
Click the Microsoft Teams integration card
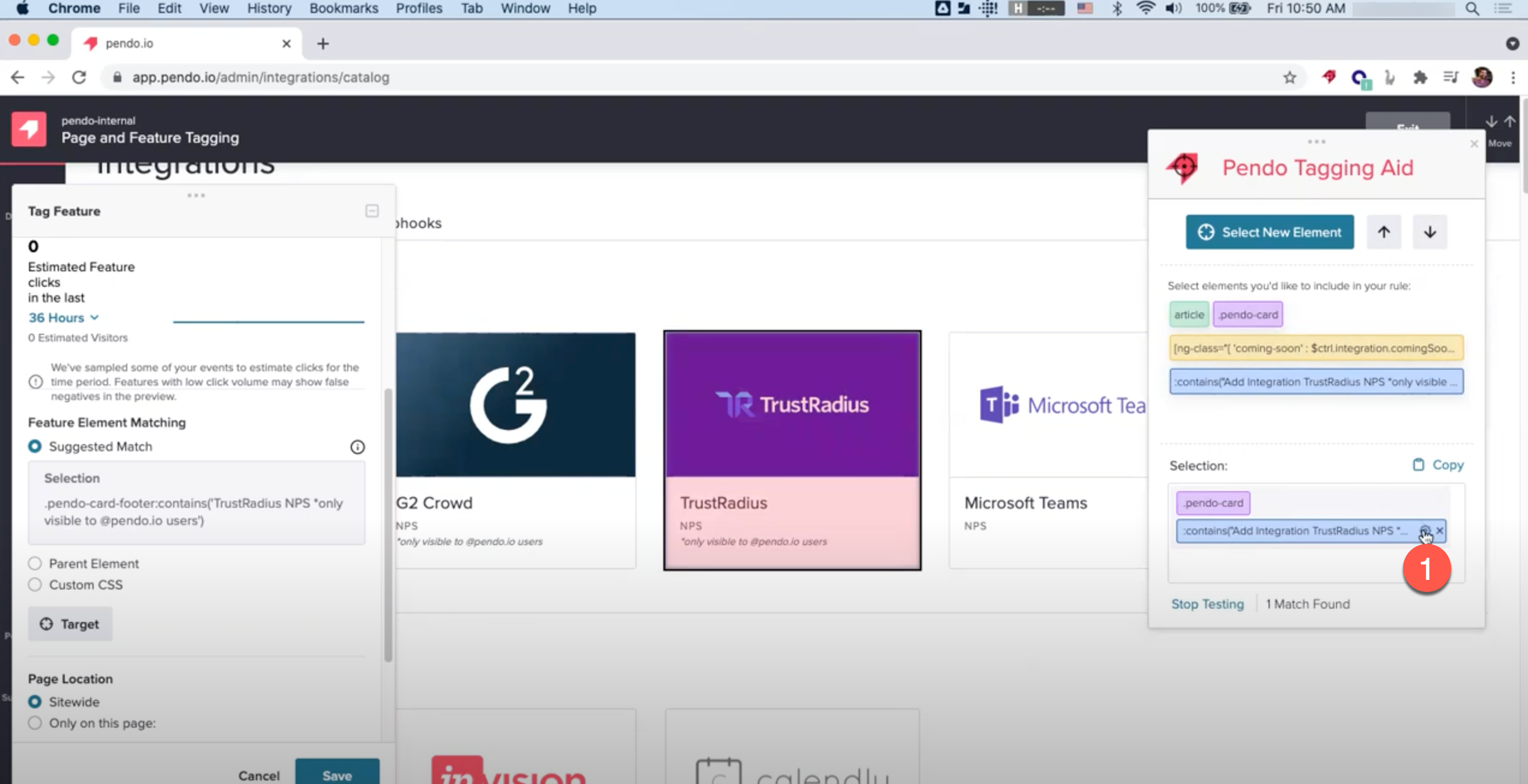(x=1048, y=450)
